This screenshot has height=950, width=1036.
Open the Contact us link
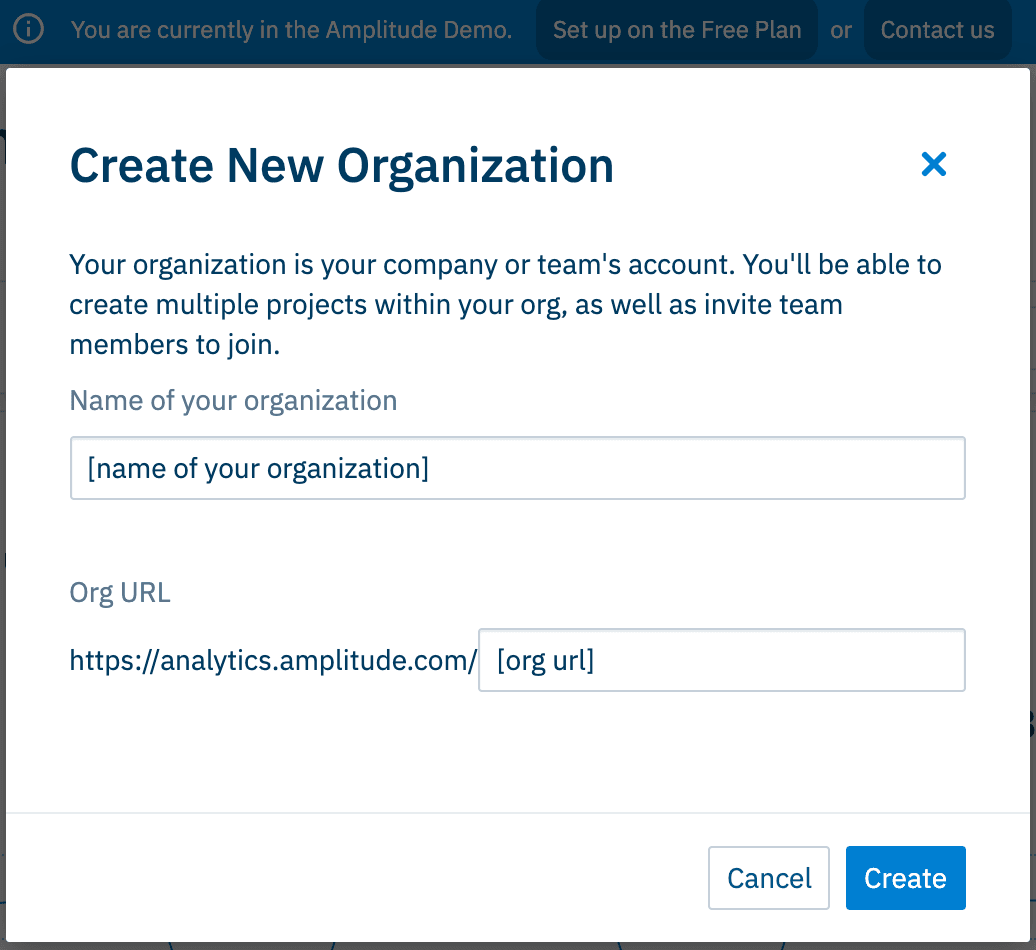tap(937, 30)
